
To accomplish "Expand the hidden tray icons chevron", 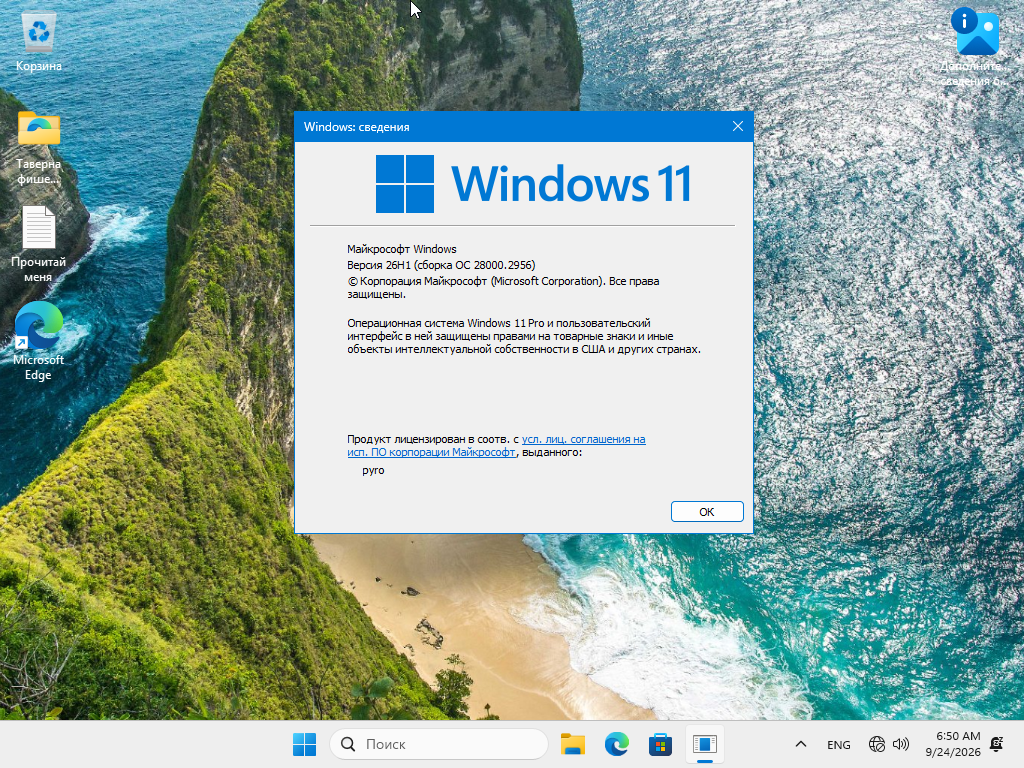I will click(801, 744).
